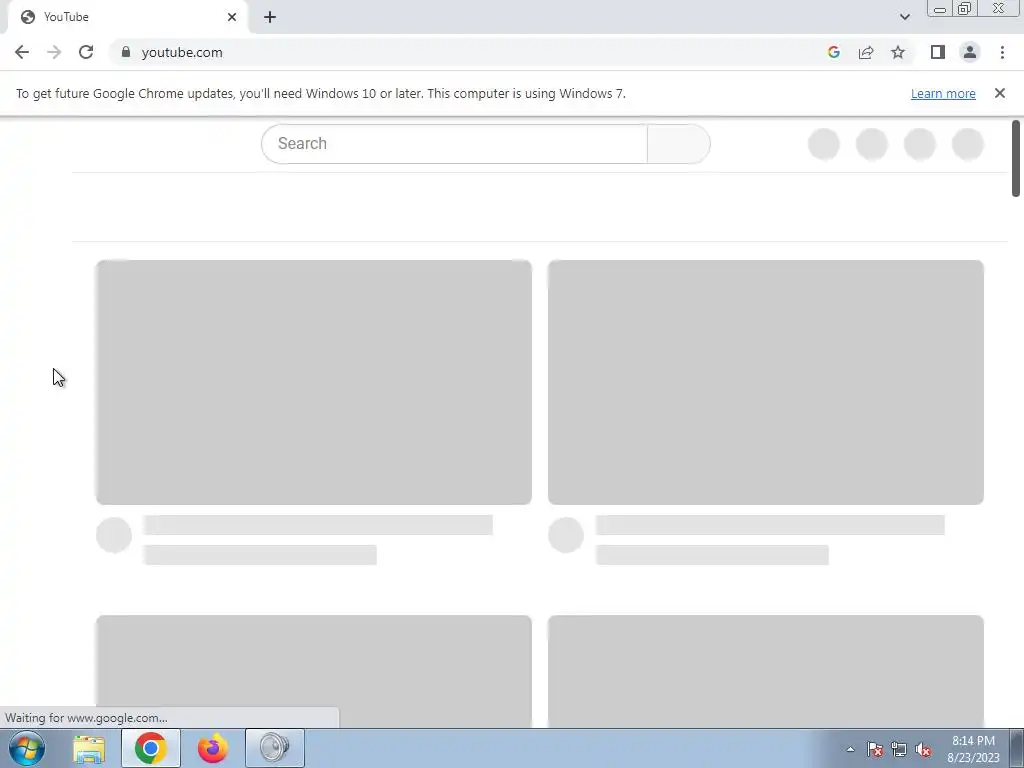Open the network status tray icon
1024x768 pixels.
pyautogui.click(x=899, y=749)
